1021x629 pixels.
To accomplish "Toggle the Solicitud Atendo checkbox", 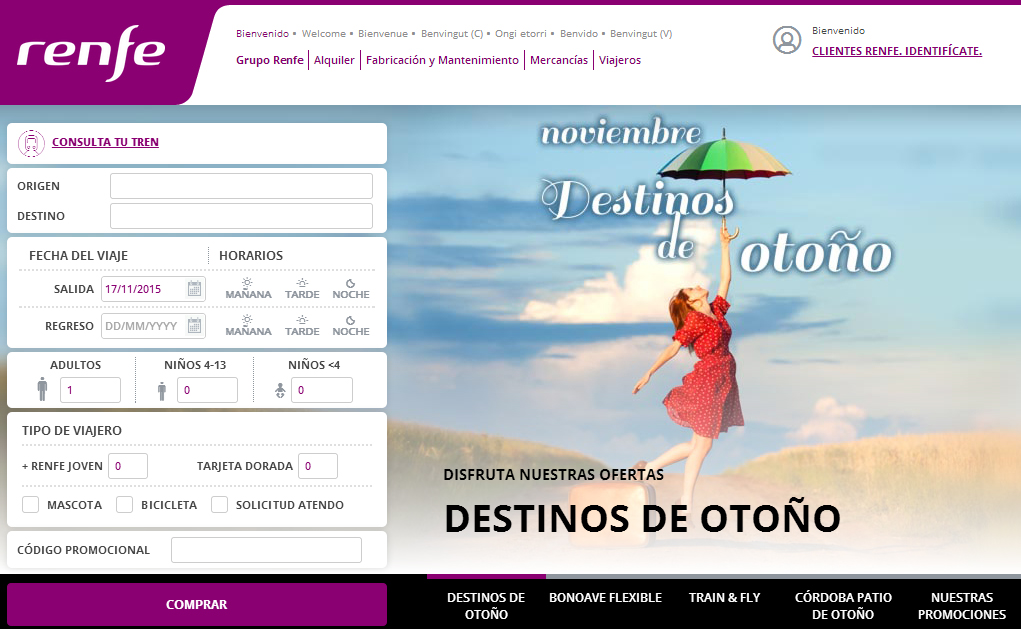I will [220, 505].
